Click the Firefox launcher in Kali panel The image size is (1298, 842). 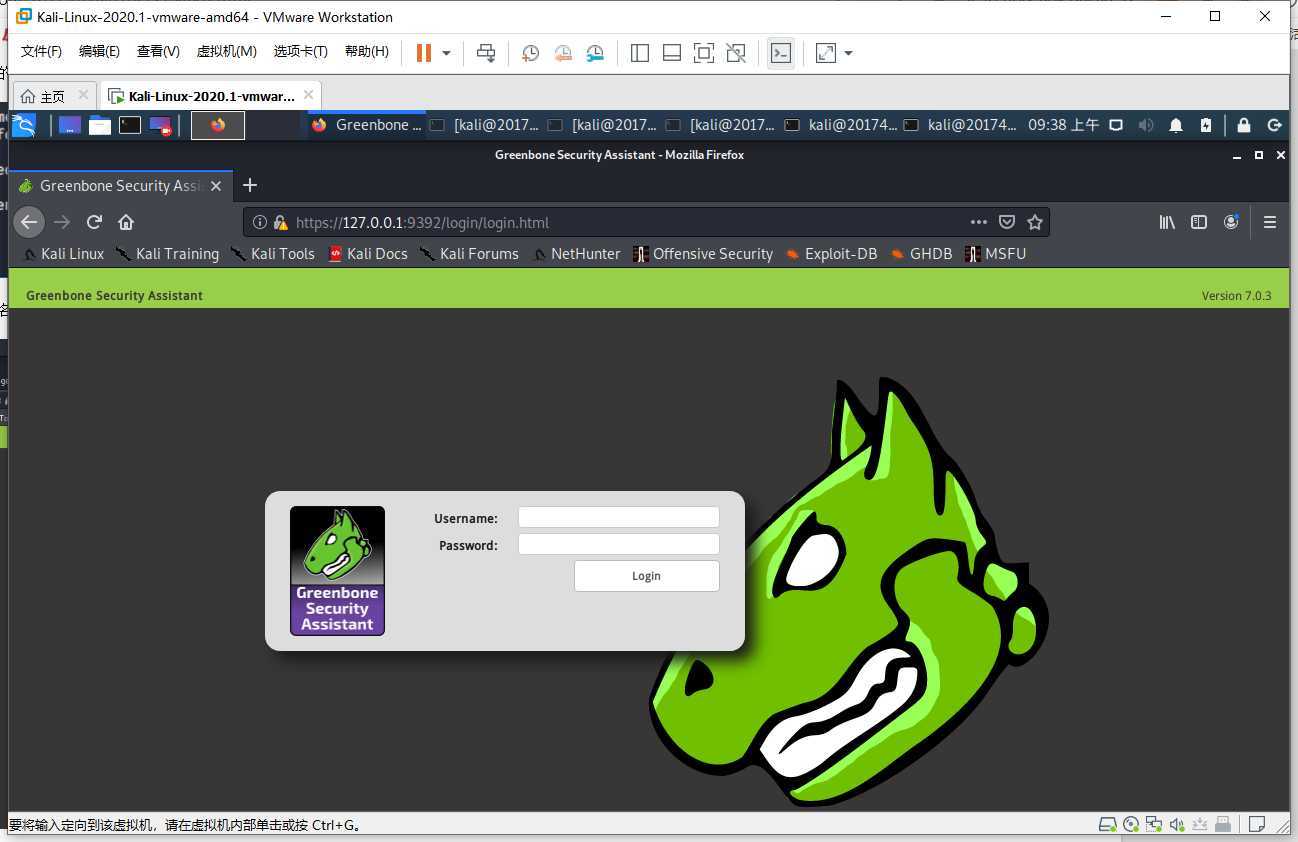pyautogui.click(x=218, y=125)
